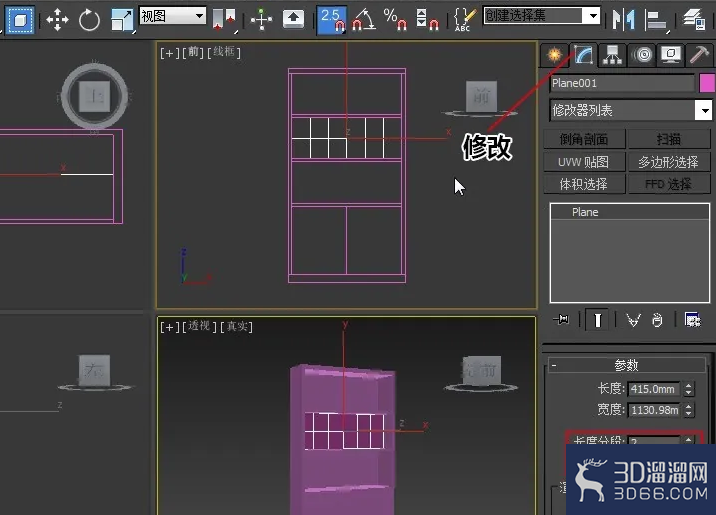
Task: Click the 左 ViewCube face in left viewport
Action: (94, 370)
